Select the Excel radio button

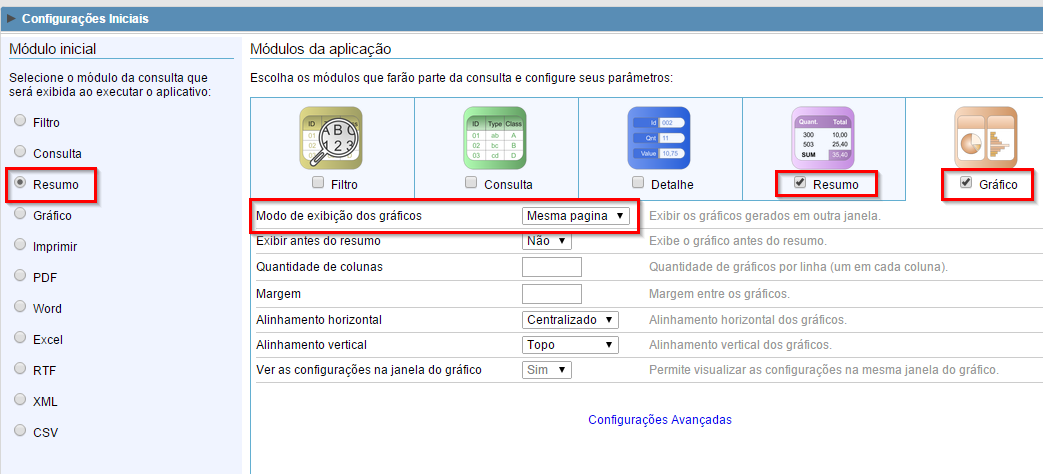point(20,339)
